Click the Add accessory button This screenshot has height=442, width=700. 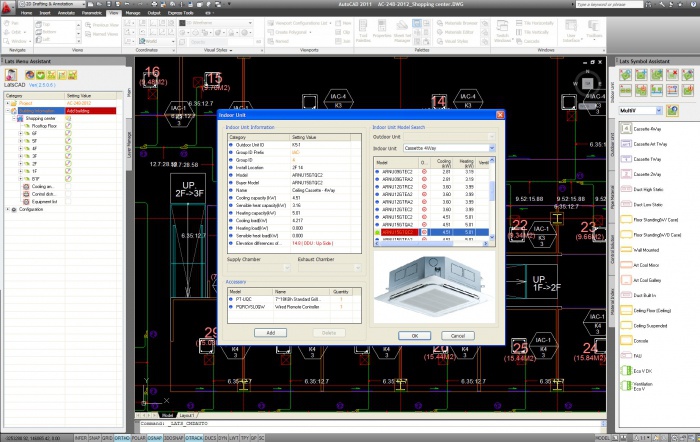pos(271,333)
